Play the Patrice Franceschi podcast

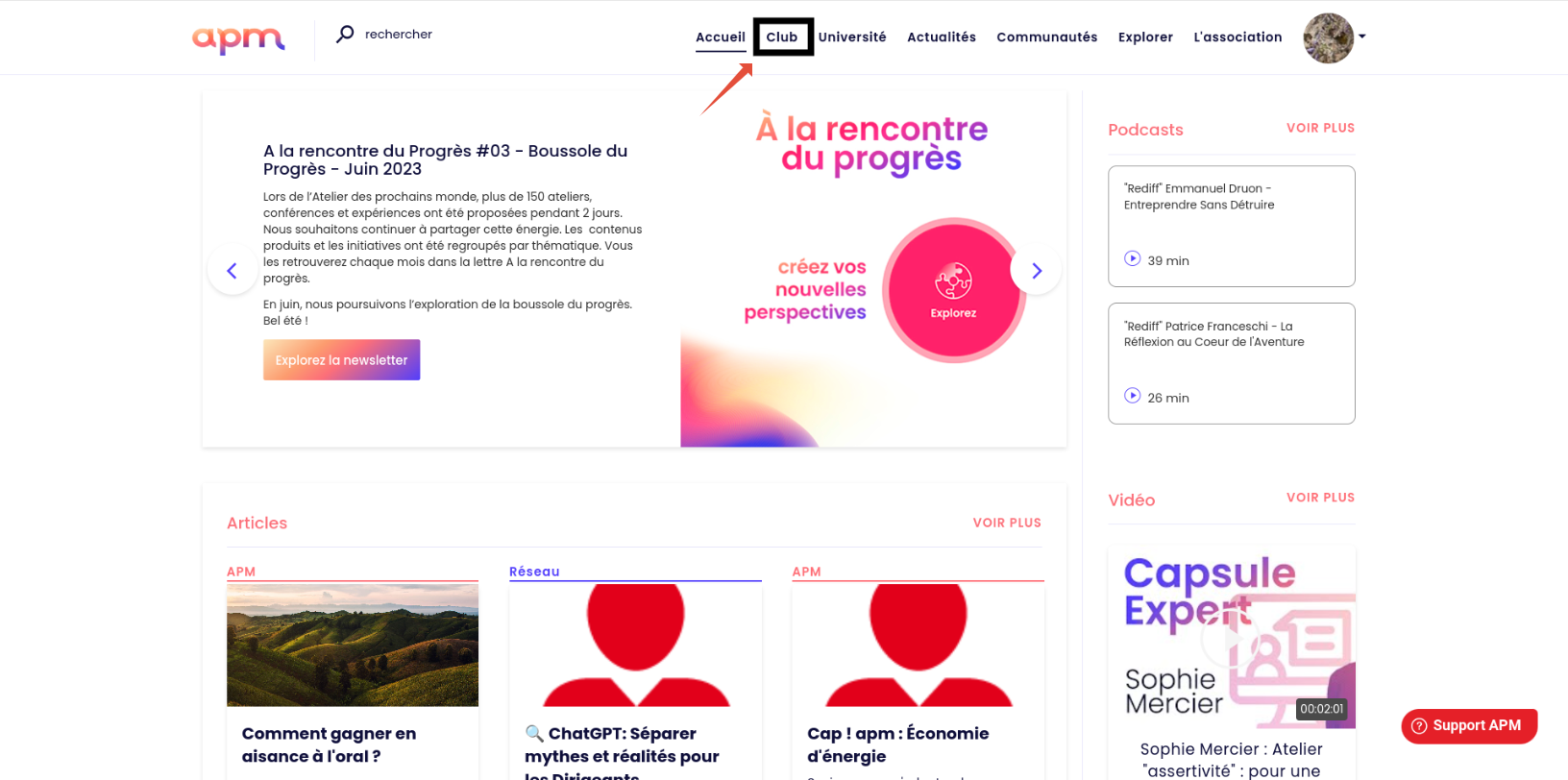tap(1133, 397)
